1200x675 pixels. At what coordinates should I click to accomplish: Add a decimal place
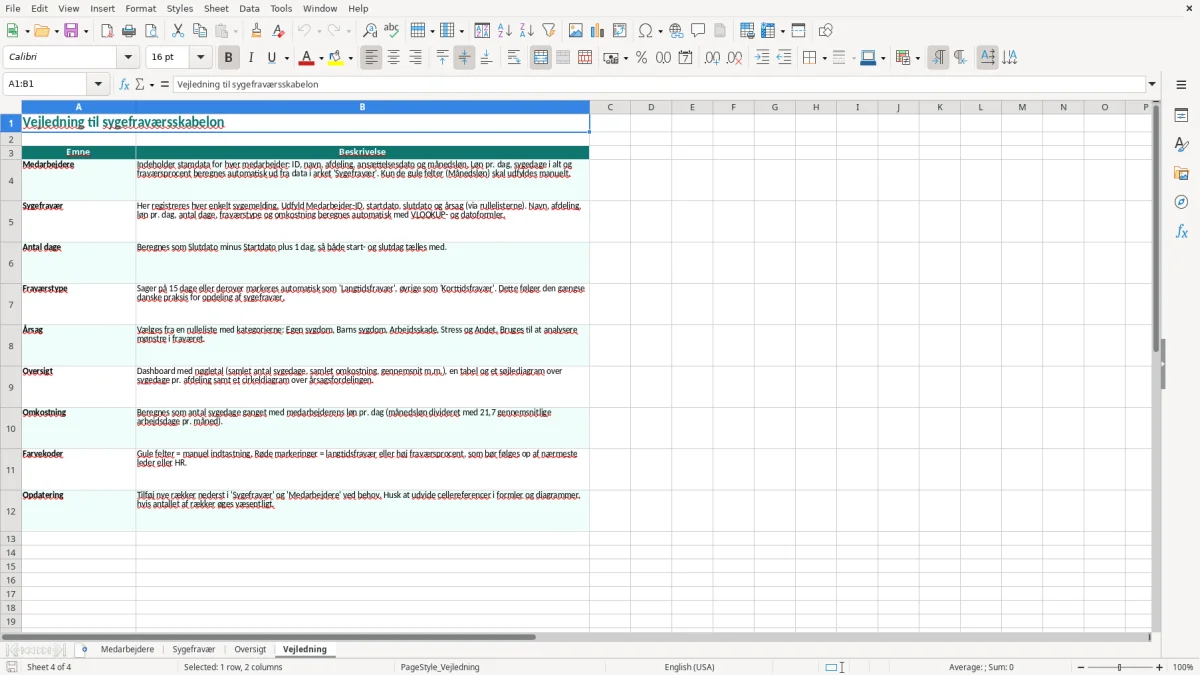(x=712, y=58)
